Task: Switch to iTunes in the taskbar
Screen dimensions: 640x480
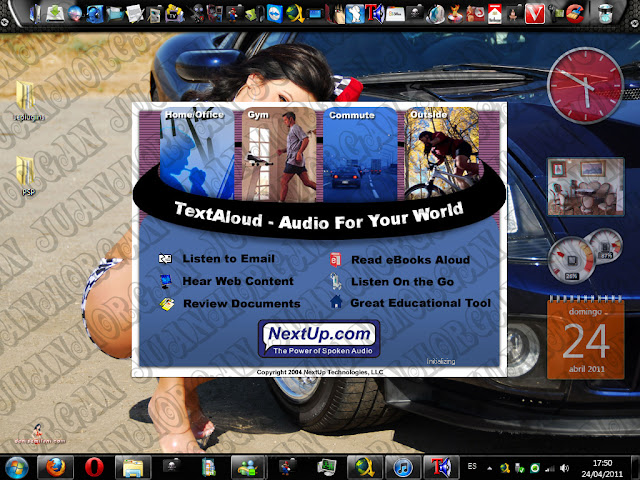Action: click(403, 467)
